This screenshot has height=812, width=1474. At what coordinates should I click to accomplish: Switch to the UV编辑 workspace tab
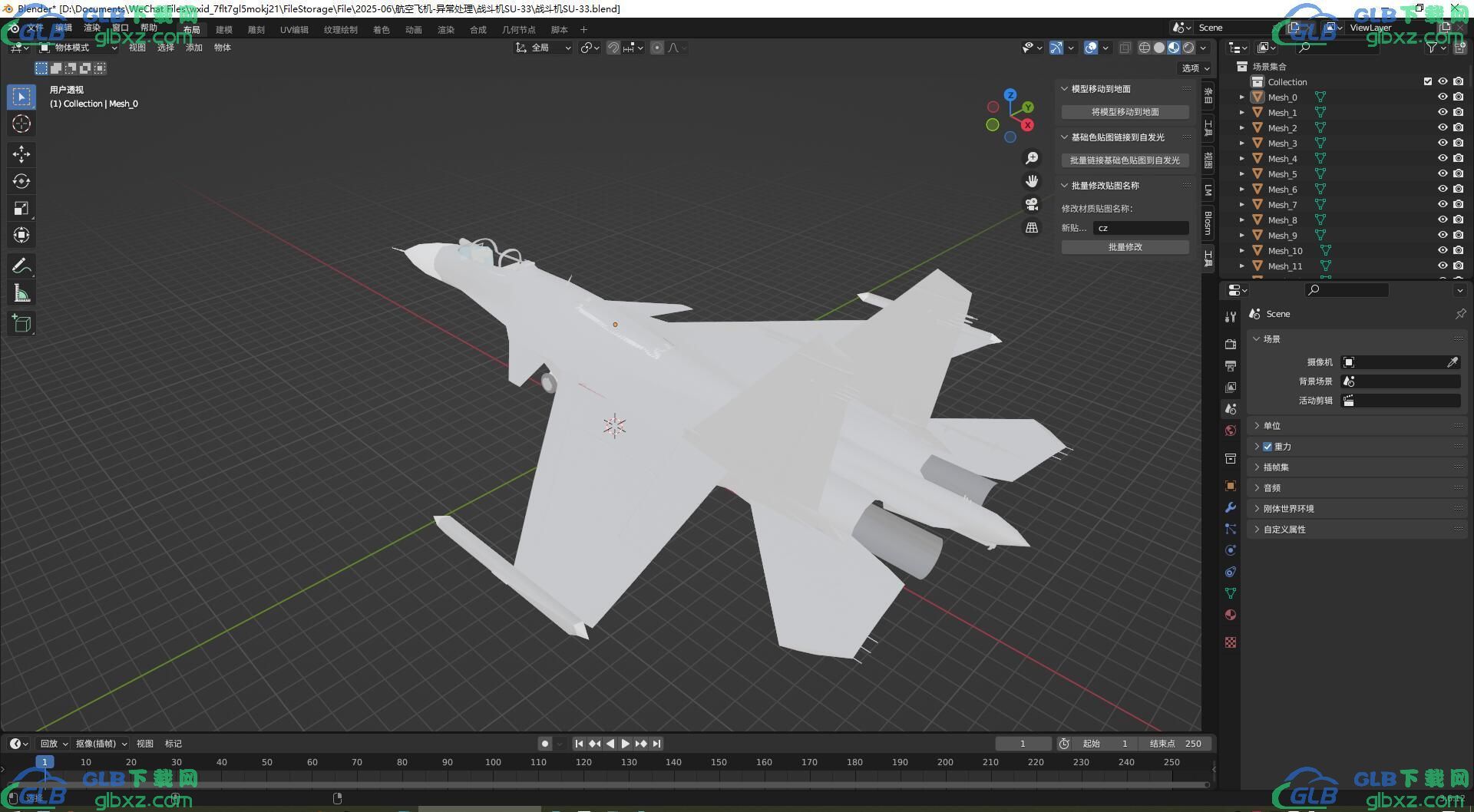tap(294, 30)
